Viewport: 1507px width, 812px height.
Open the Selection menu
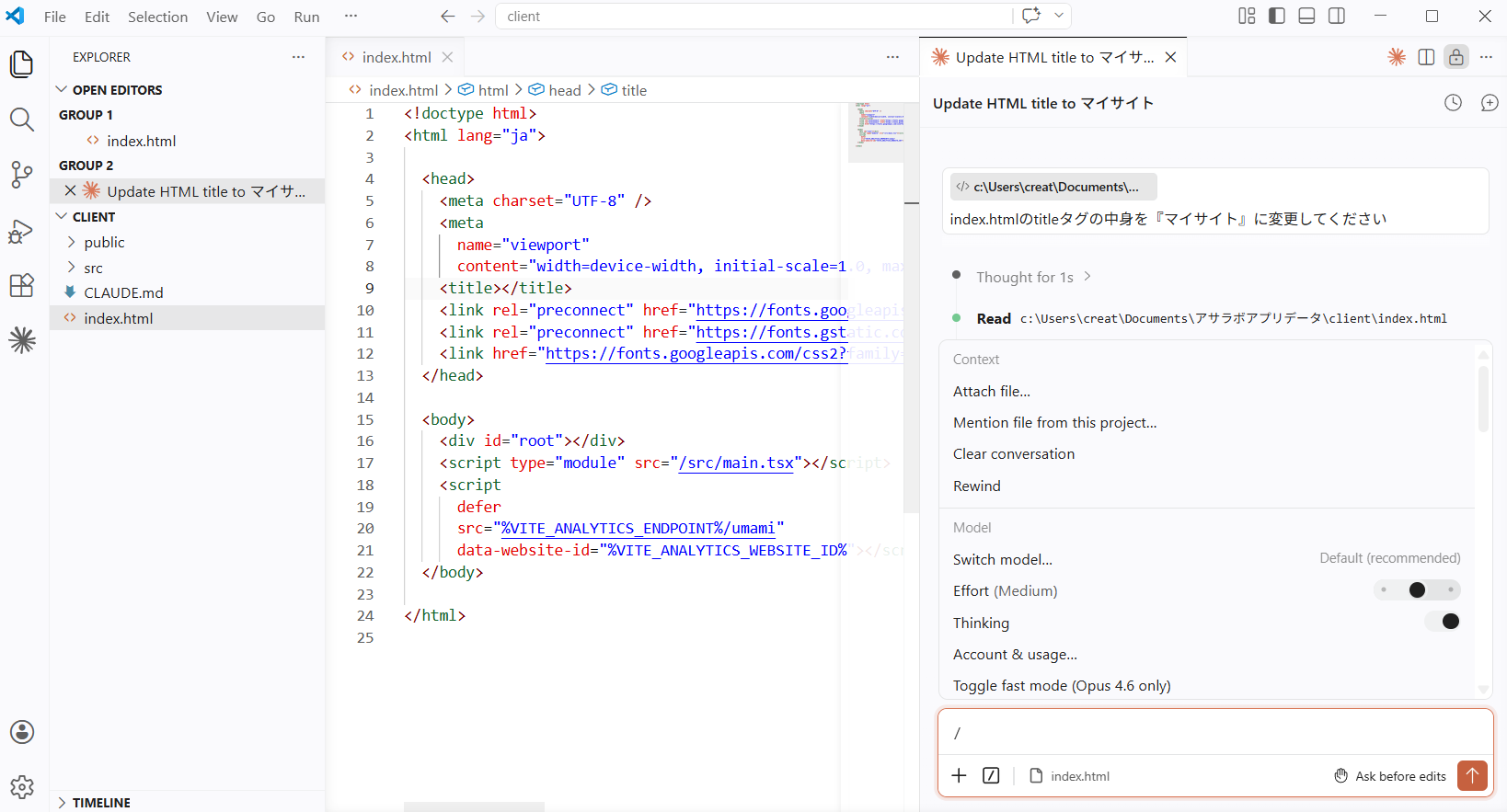click(x=157, y=17)
